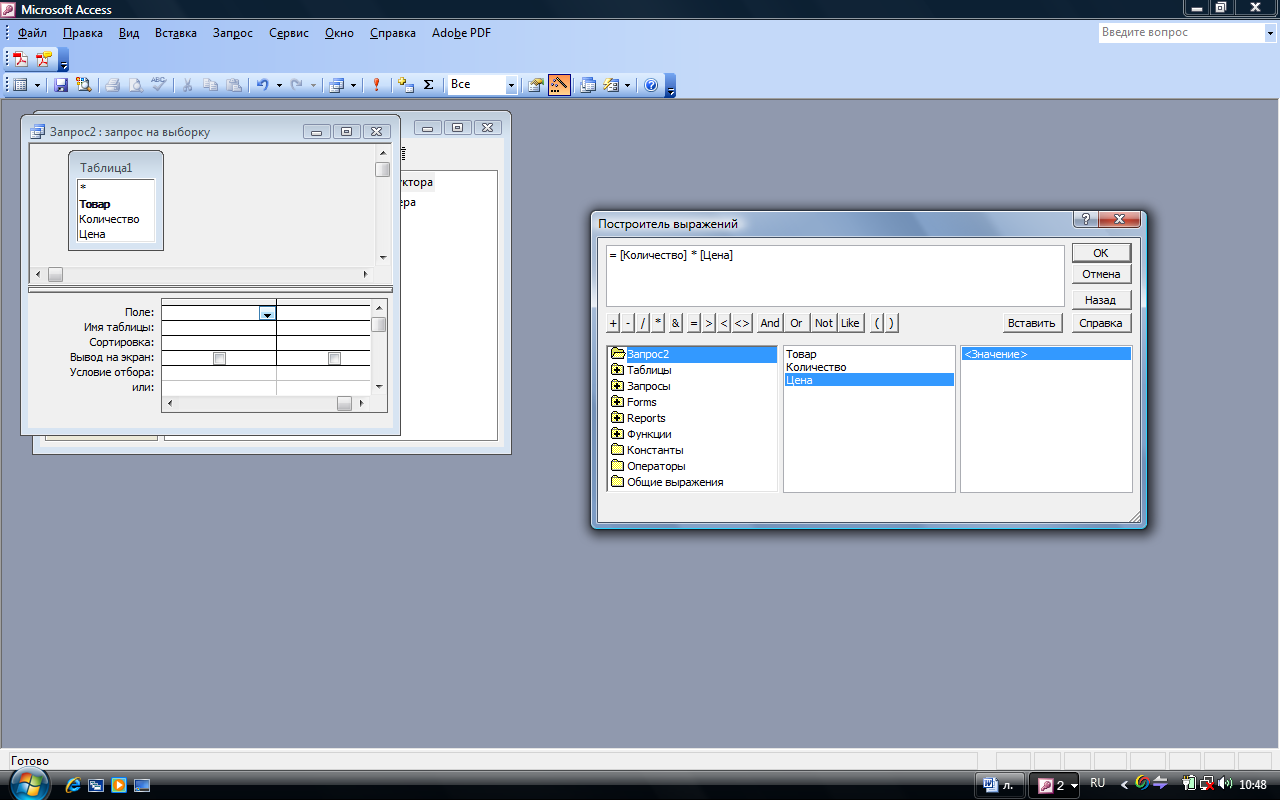Show the Database Window via toolbar icon
The height and width of the screenshot is (800, 1280).
click(588, 85)
